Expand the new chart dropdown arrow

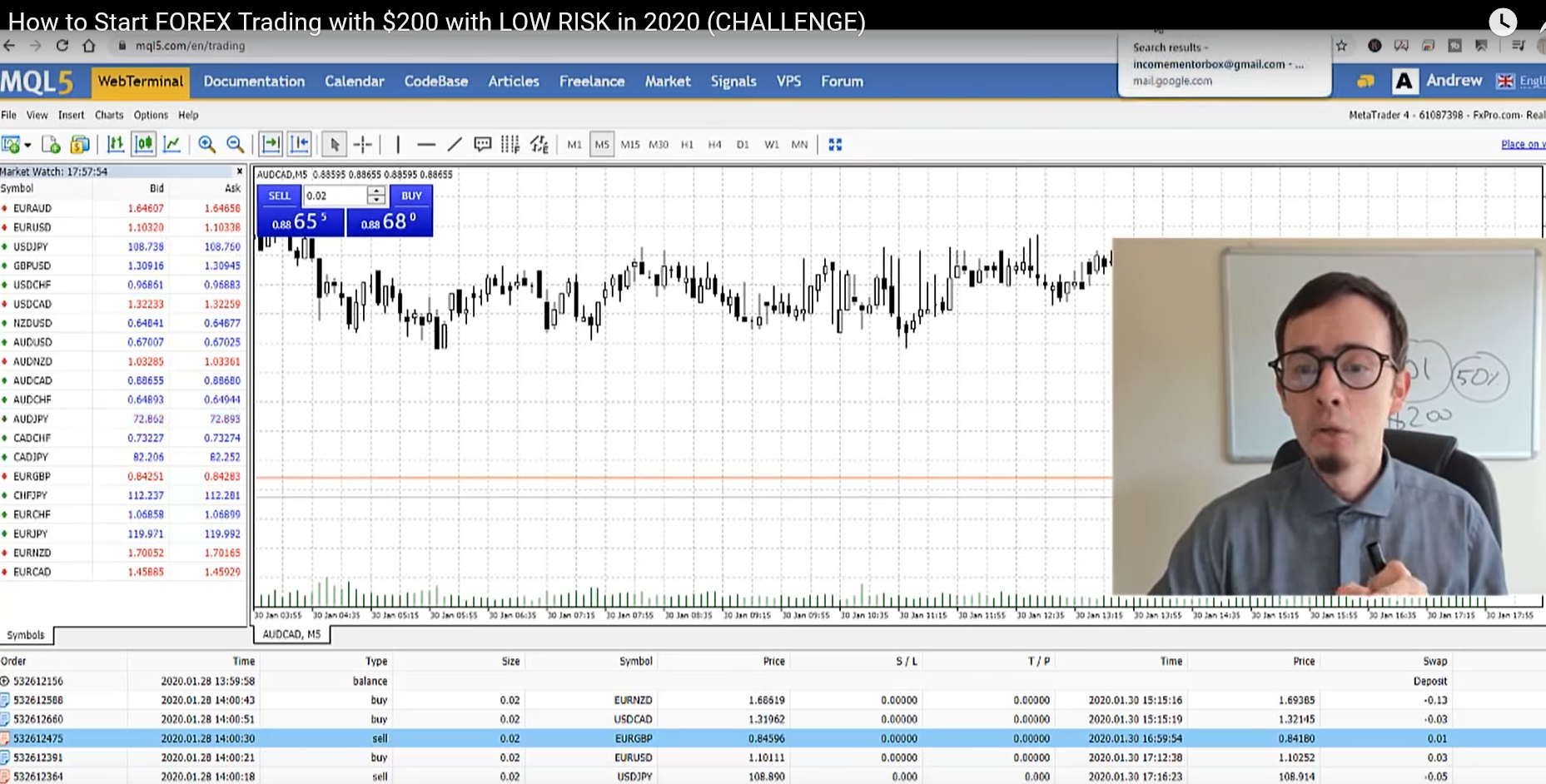tap(27, 146)
